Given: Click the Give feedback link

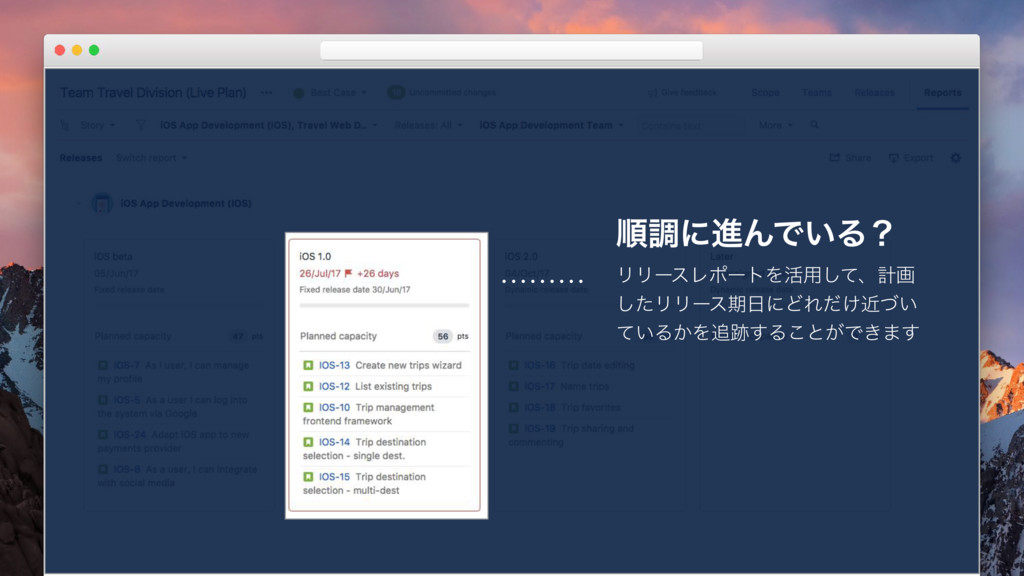Looking at the screenshot, I should coord(682,93).
